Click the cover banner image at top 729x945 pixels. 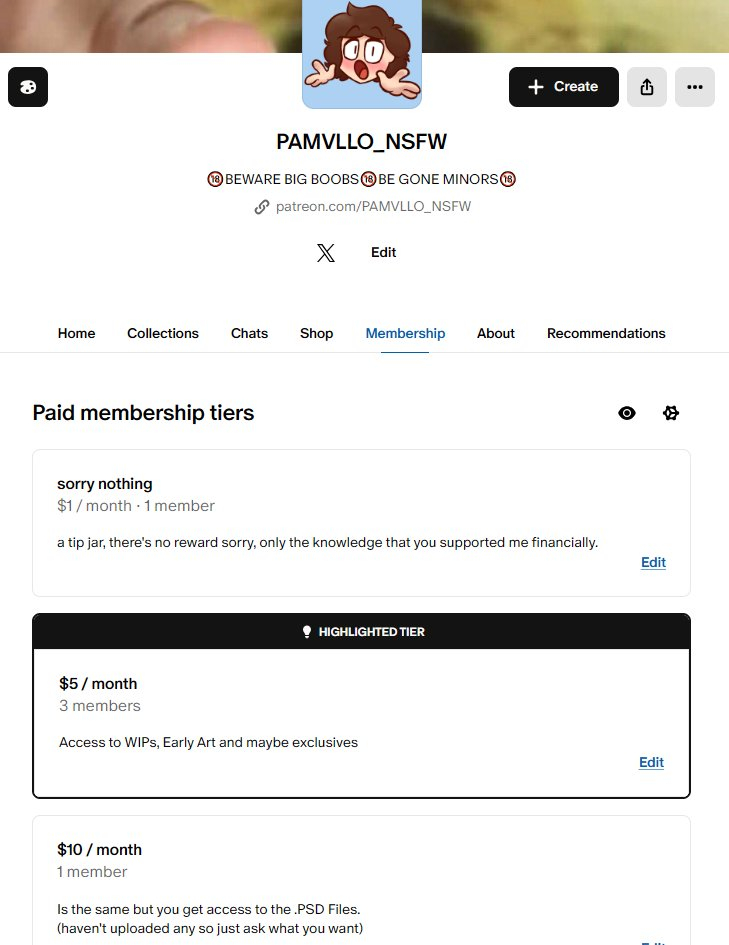pyautogui.click(x=150, y=25)
